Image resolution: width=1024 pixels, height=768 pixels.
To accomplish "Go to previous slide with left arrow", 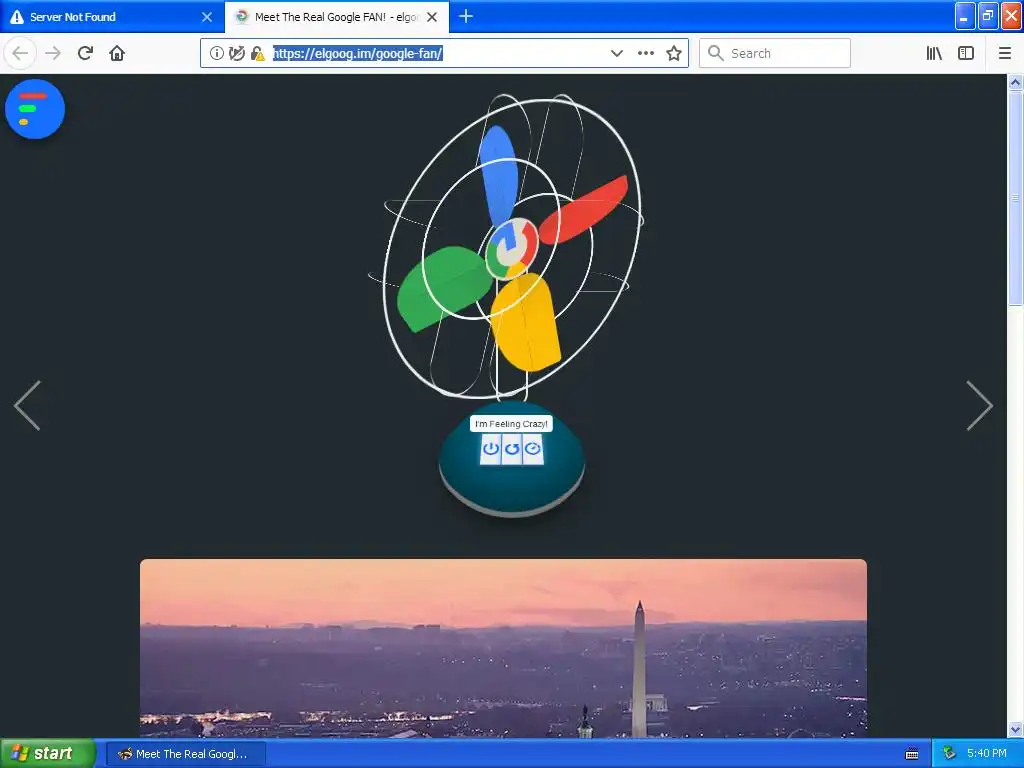I will click(x=27, y=406).
